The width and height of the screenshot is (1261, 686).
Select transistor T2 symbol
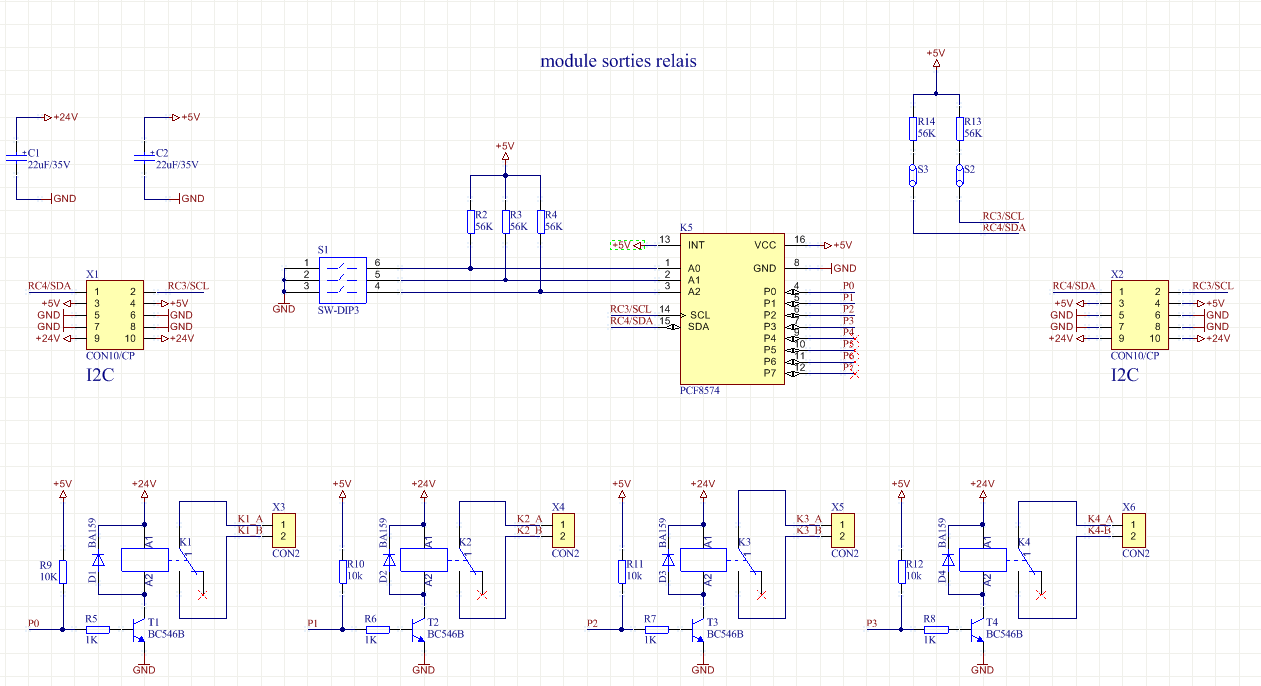point(420,628)
